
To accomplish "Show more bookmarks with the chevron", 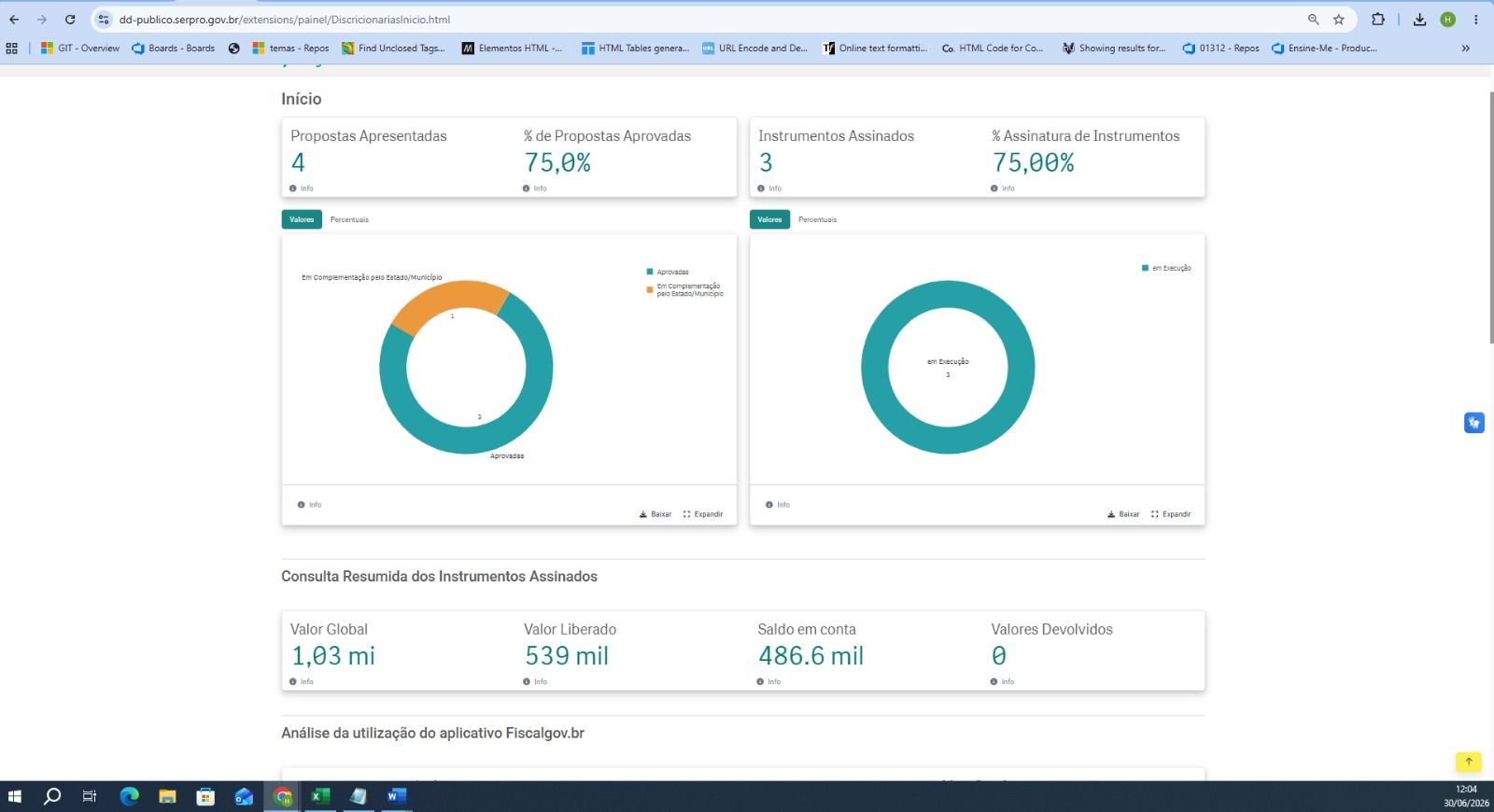I will coord(1465,49).
